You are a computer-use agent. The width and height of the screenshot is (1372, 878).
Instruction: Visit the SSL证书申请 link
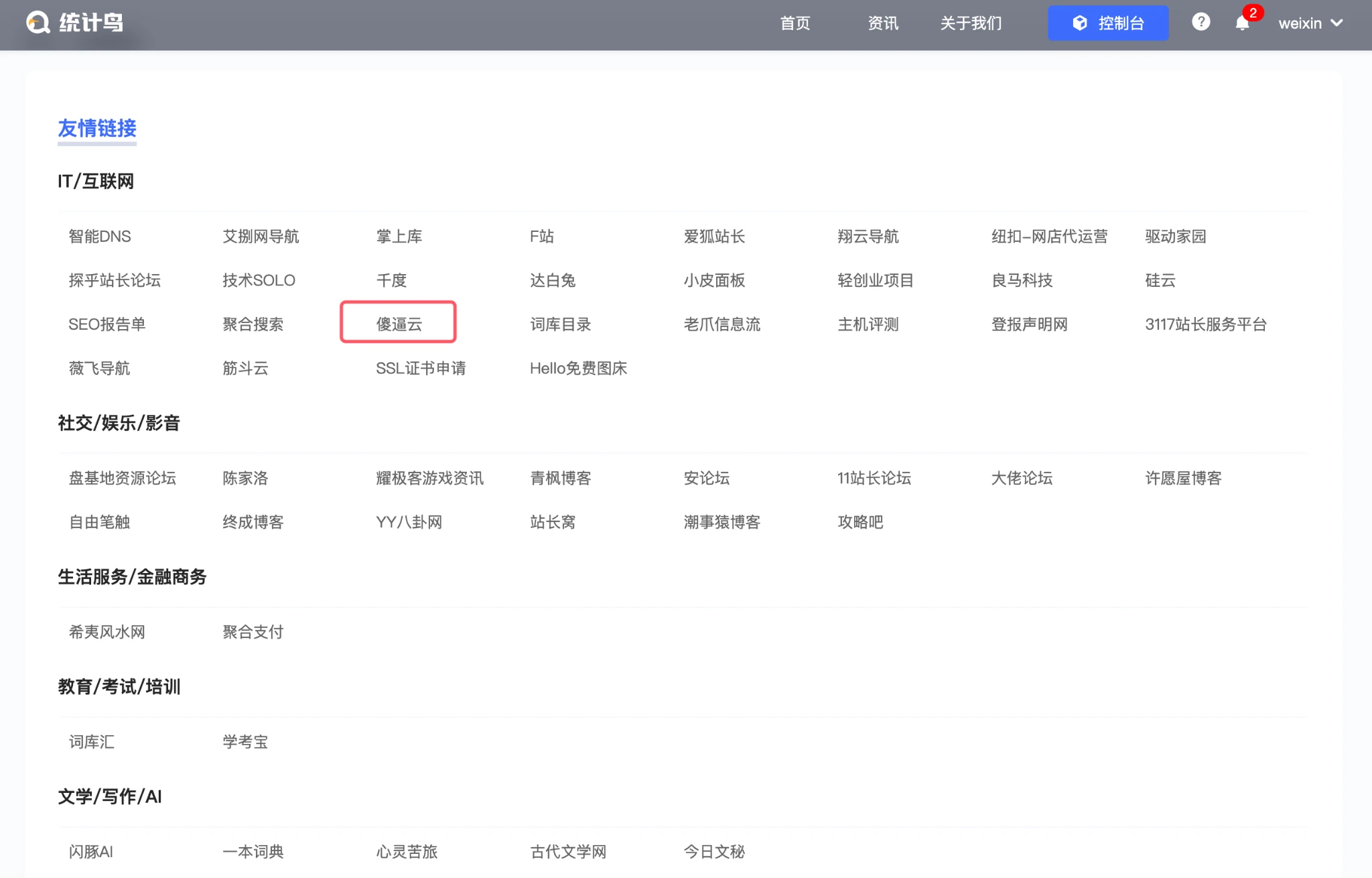pyautogui.click(x=421, y=369)
